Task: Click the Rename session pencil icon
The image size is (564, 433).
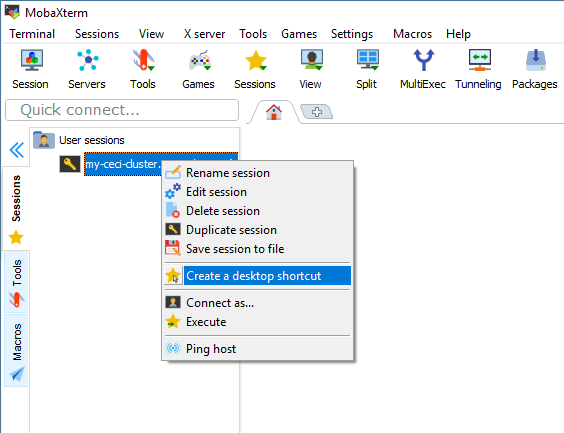Action: coord(173,172)
